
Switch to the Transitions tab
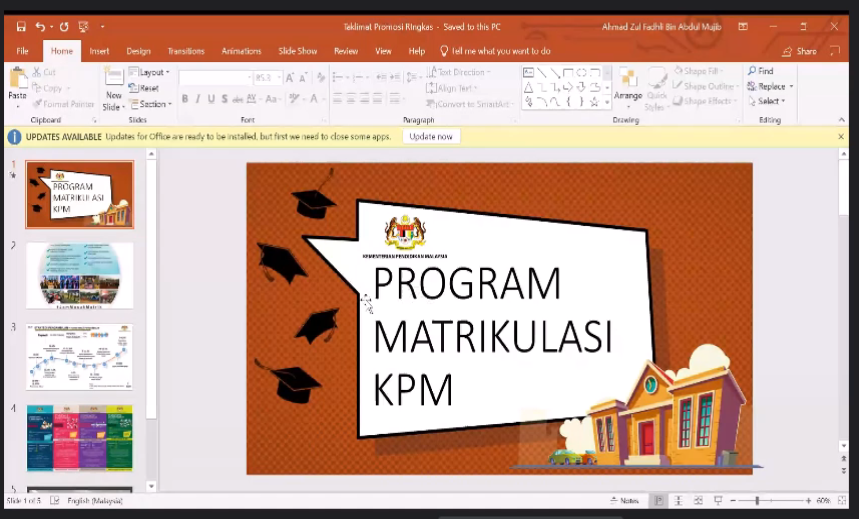tap(186, 51)
